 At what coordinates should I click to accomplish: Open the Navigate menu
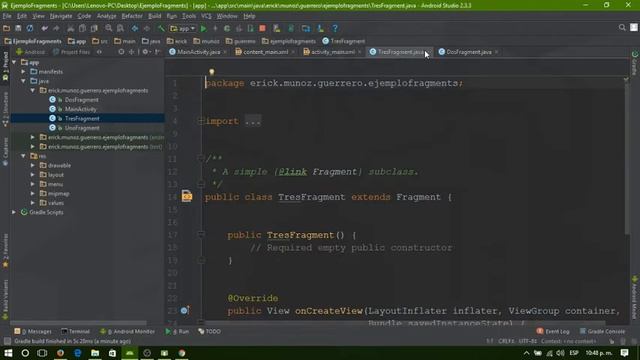(61, 16)
